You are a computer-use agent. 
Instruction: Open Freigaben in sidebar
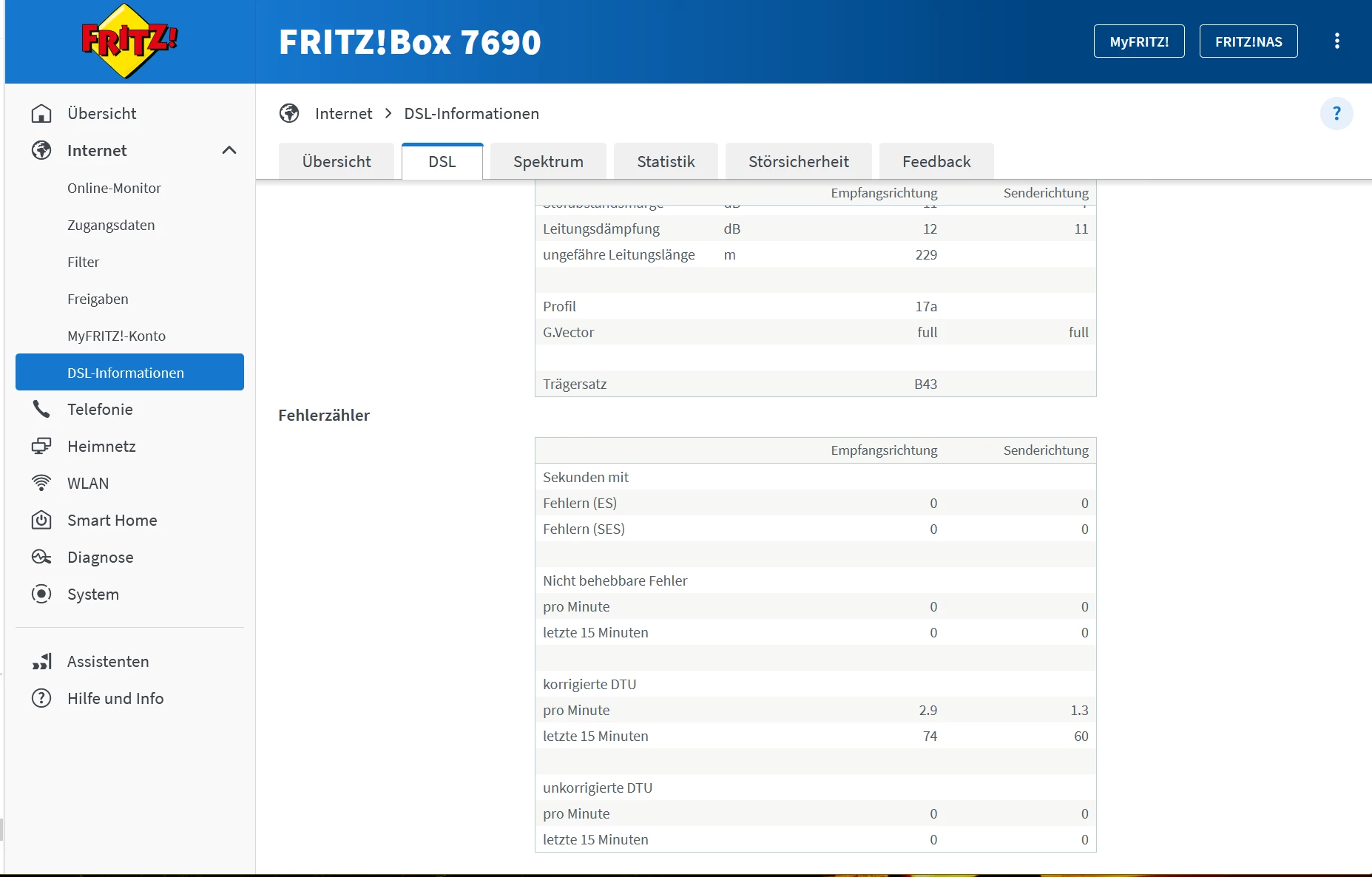pos(98,299)
